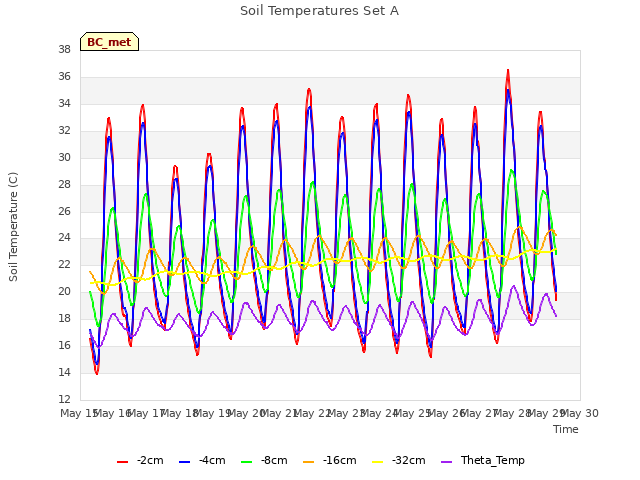Click the purple Theta_Temp legend color marker
The width and height of the screenshot is (640, 480).
(447, 462)
